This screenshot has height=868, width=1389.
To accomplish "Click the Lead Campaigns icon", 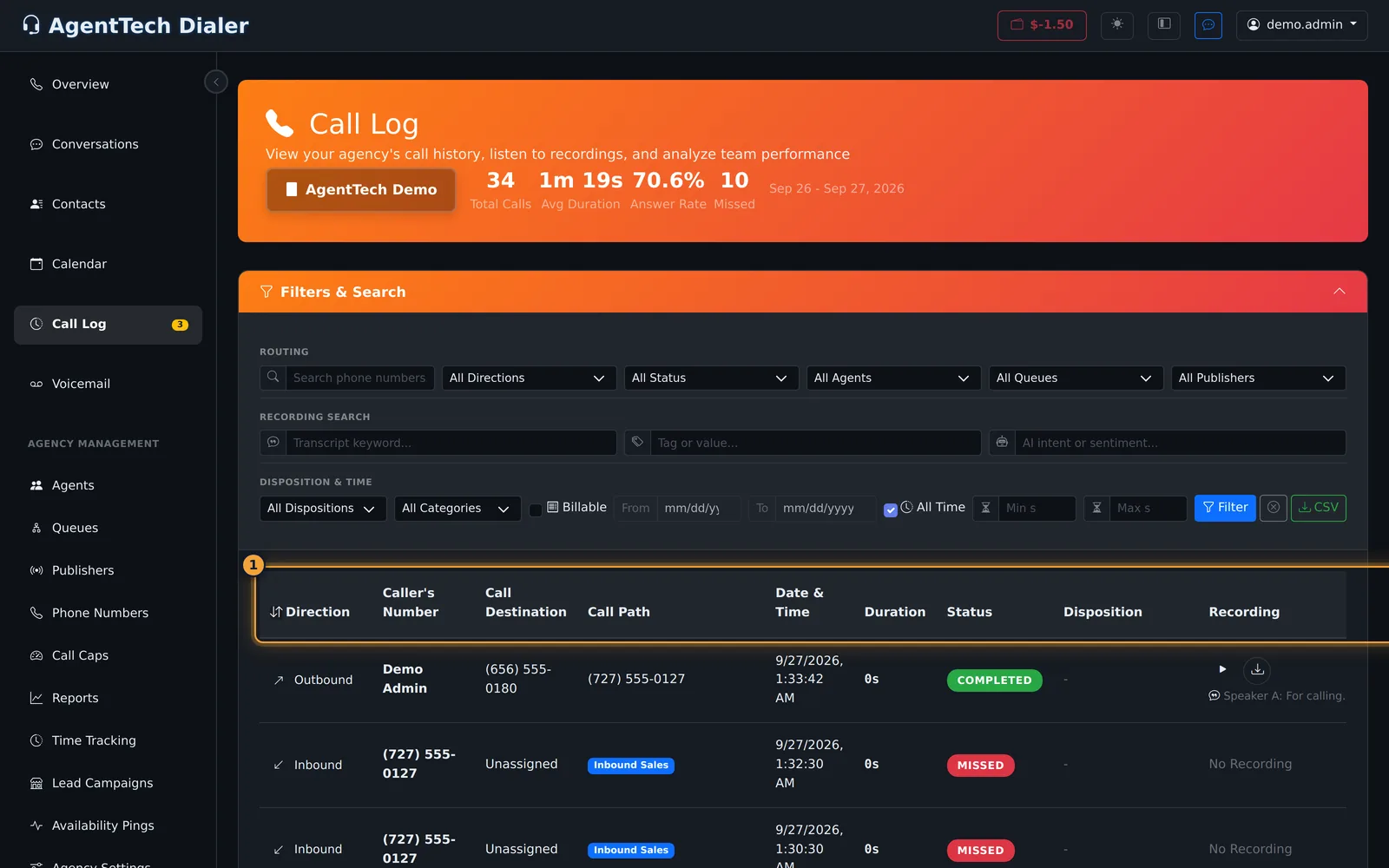I will click(36, 783).
